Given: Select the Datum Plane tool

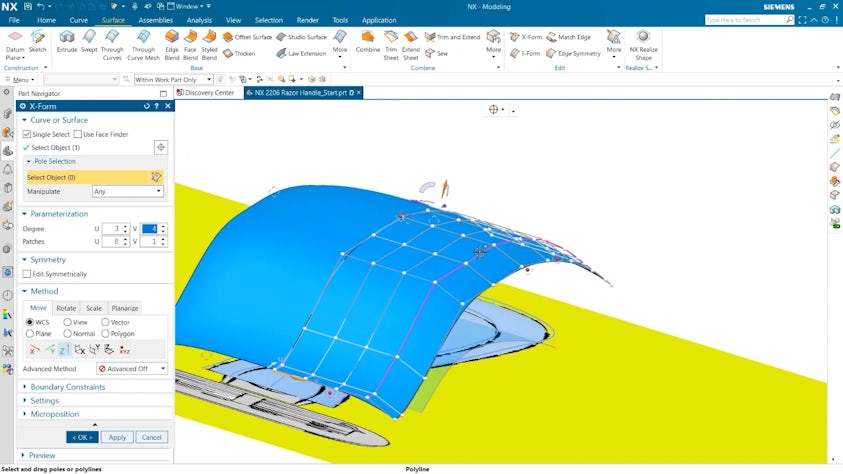Looking at the screenshot, I should [x=15, y=45].
